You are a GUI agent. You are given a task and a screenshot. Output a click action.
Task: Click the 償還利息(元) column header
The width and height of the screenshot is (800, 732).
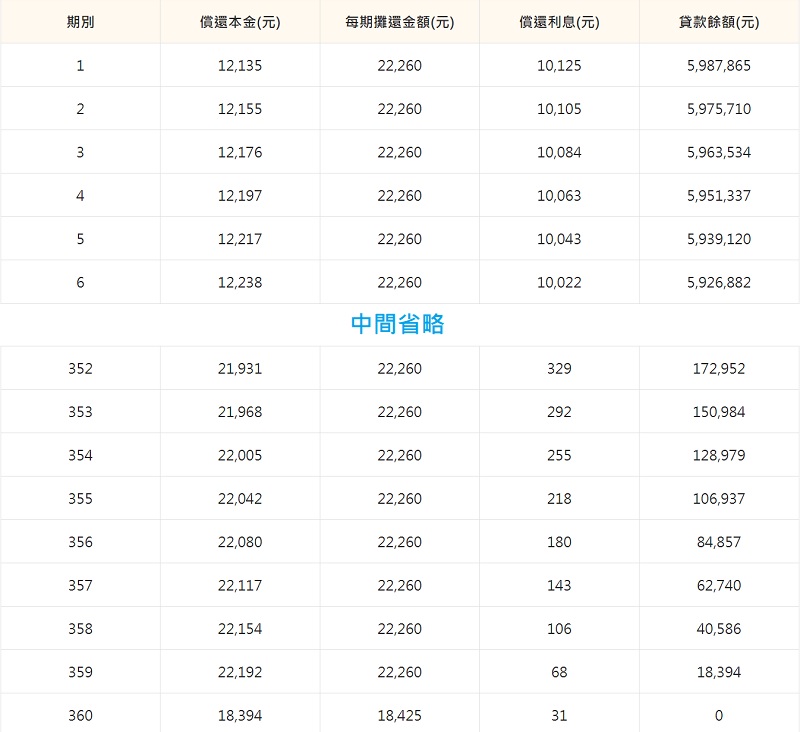pyautogui.click(x=559, y=22)
